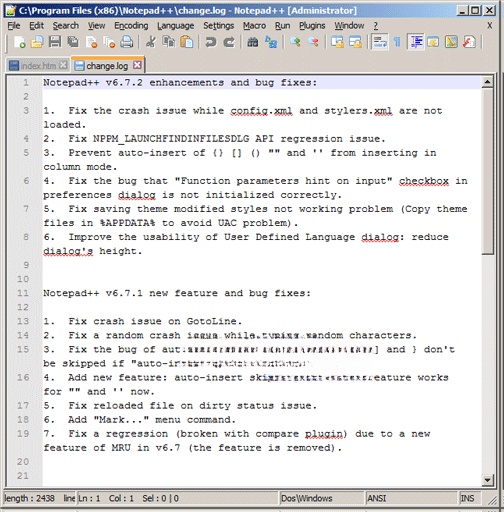Zoom in using the toolbar icon
This screenshot has width=504, height=512.
295,42
